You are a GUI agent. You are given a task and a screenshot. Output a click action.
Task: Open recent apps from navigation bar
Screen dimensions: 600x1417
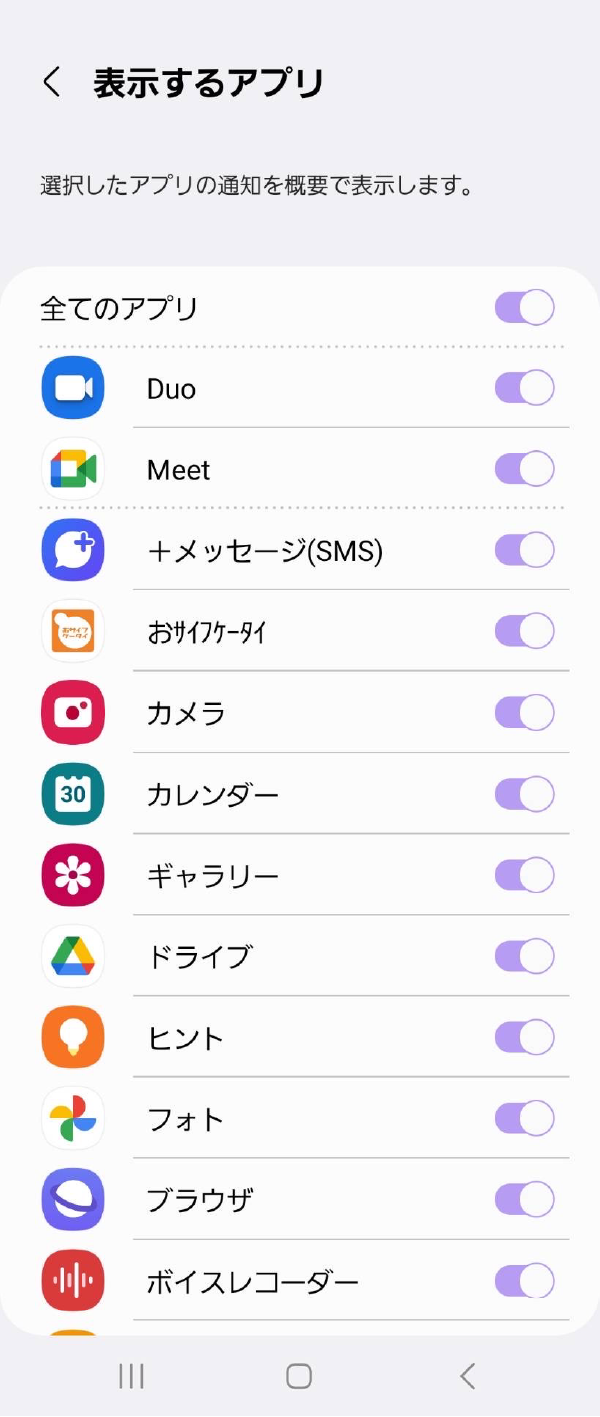tap(131, 1376)
